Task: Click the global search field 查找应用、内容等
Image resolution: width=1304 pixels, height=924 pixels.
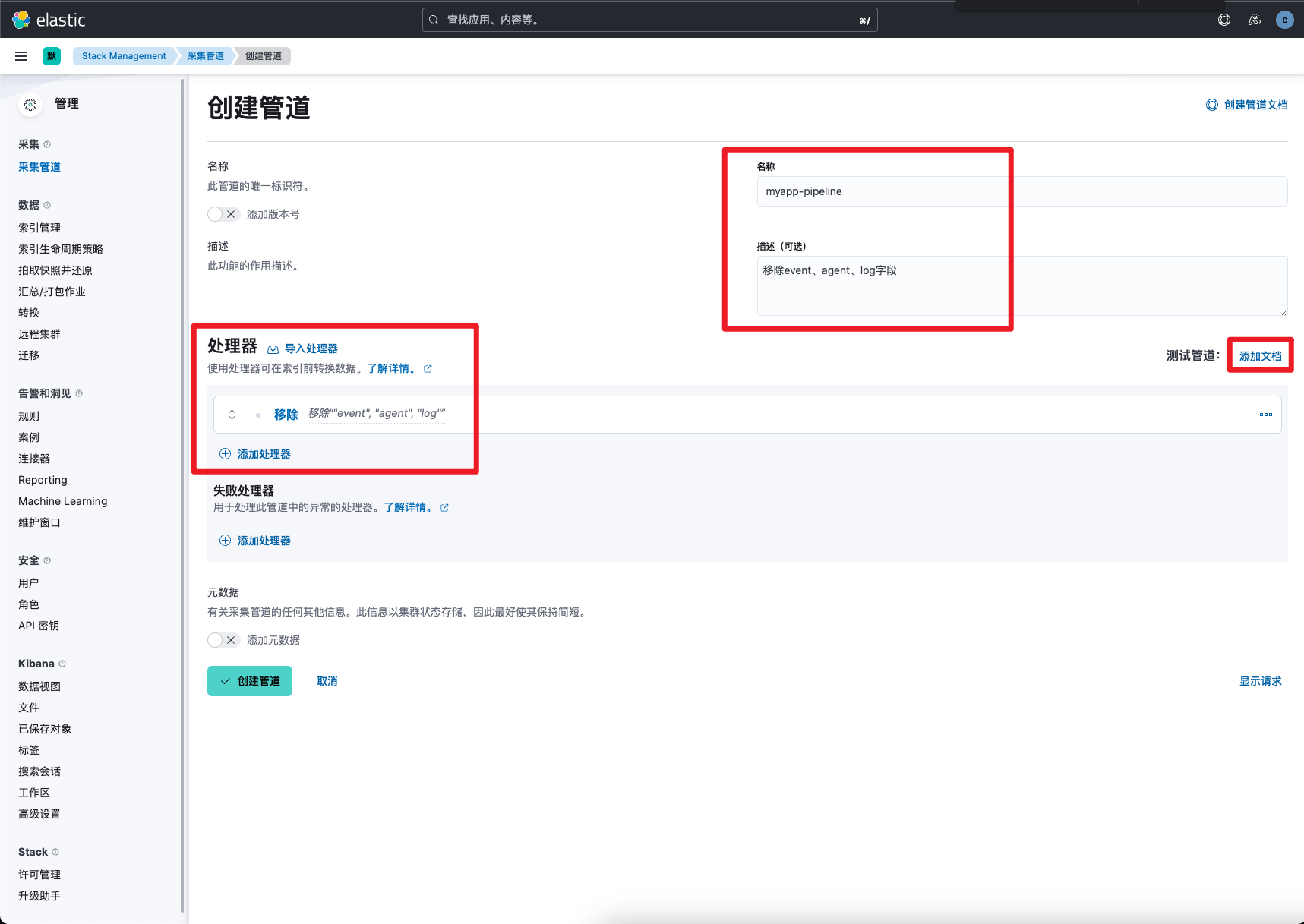Action: click(650, 20)
